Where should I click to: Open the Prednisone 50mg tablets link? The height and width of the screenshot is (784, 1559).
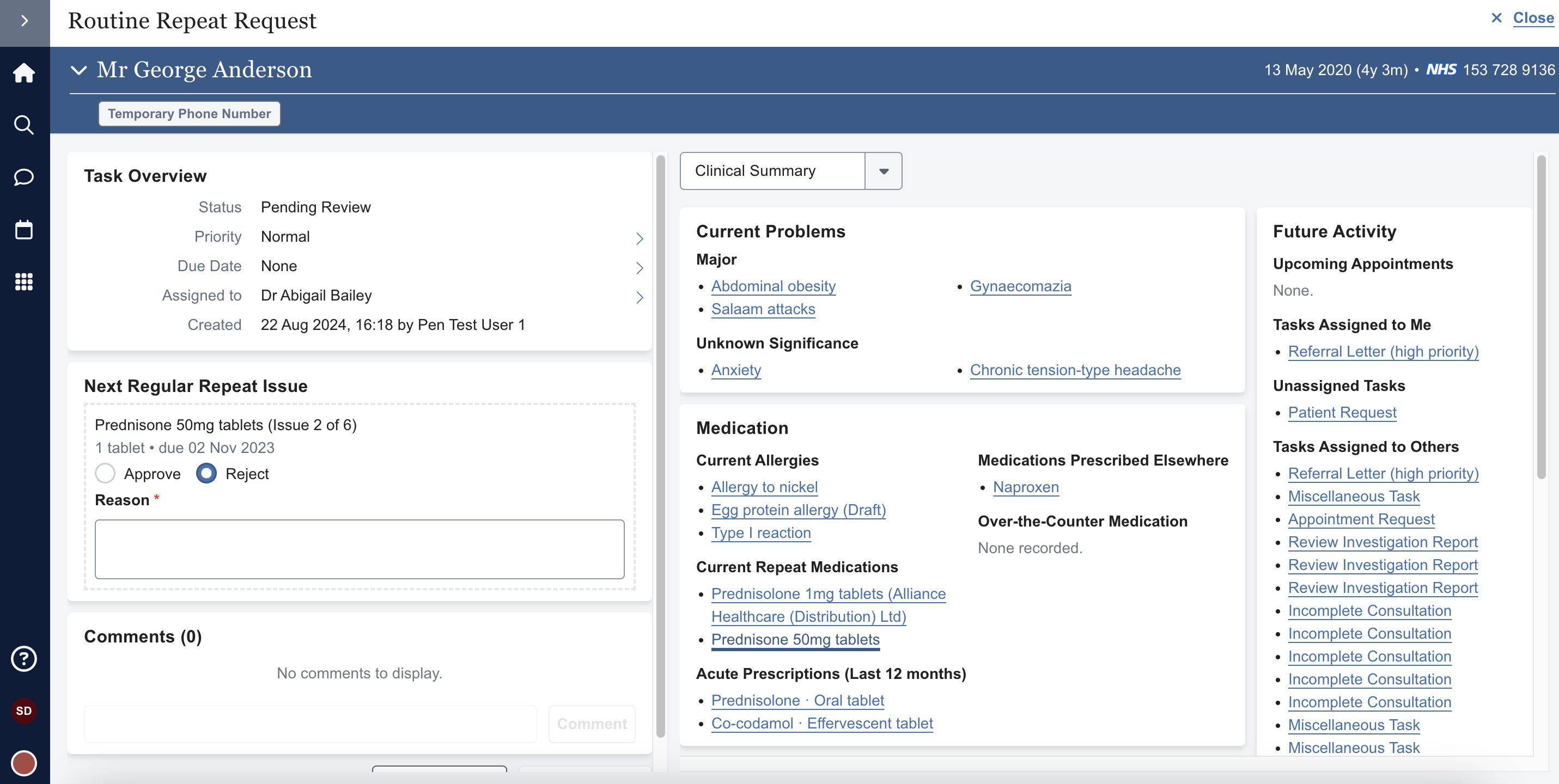[x=795, y=639]
